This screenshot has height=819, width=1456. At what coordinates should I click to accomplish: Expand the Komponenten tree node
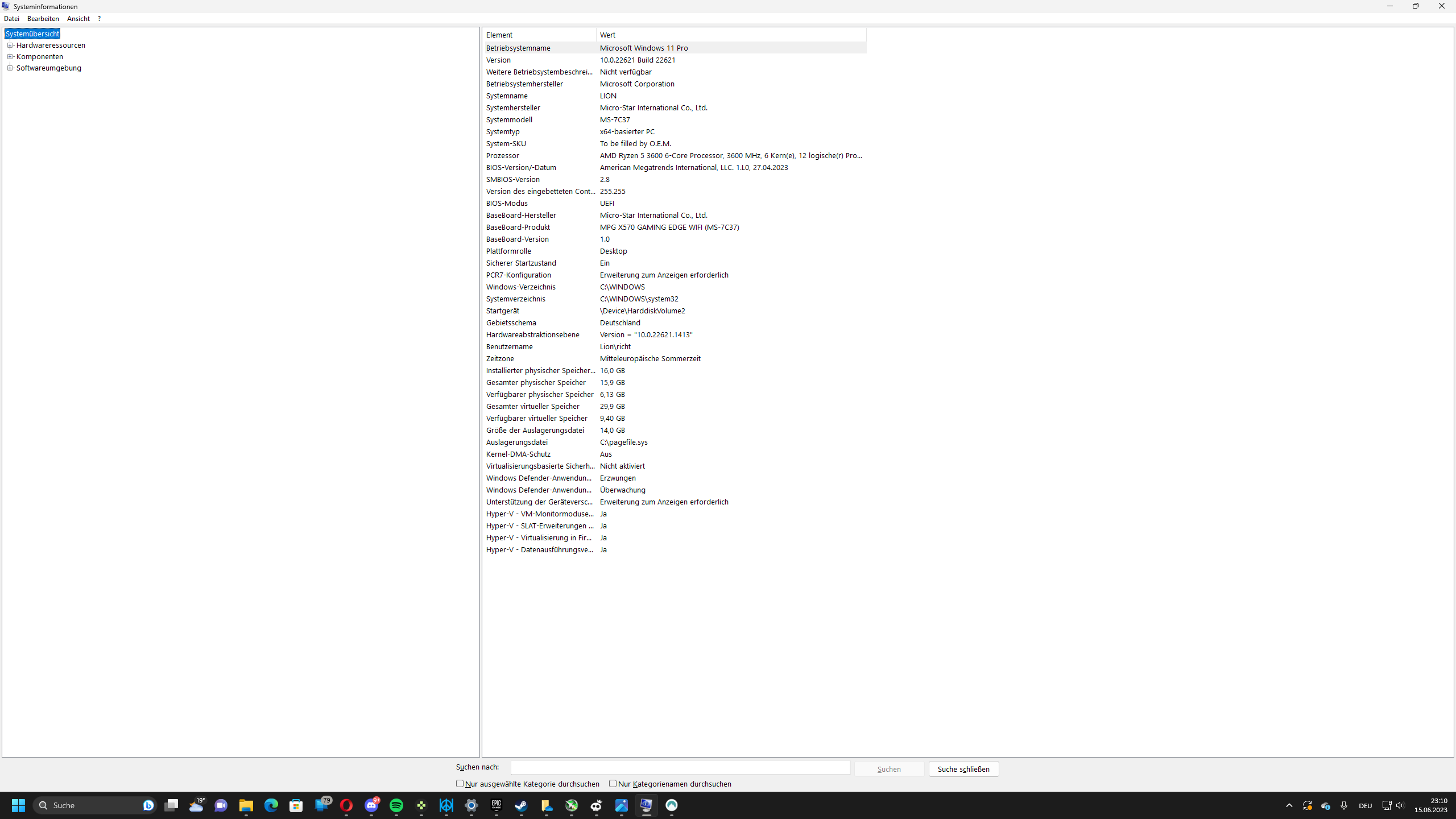(10, 56)
